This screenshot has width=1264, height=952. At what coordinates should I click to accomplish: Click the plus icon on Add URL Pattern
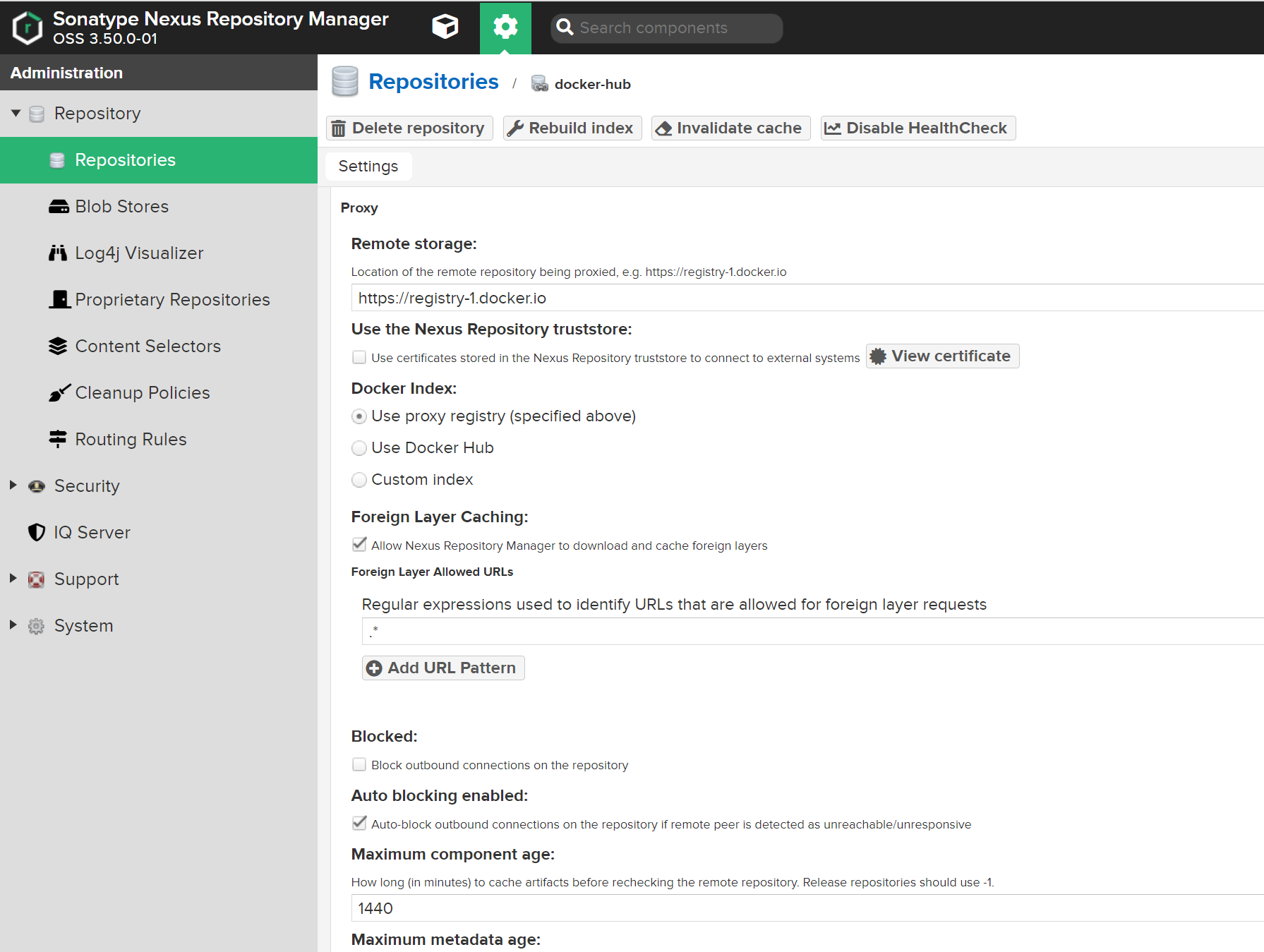(x=374, y=668)
